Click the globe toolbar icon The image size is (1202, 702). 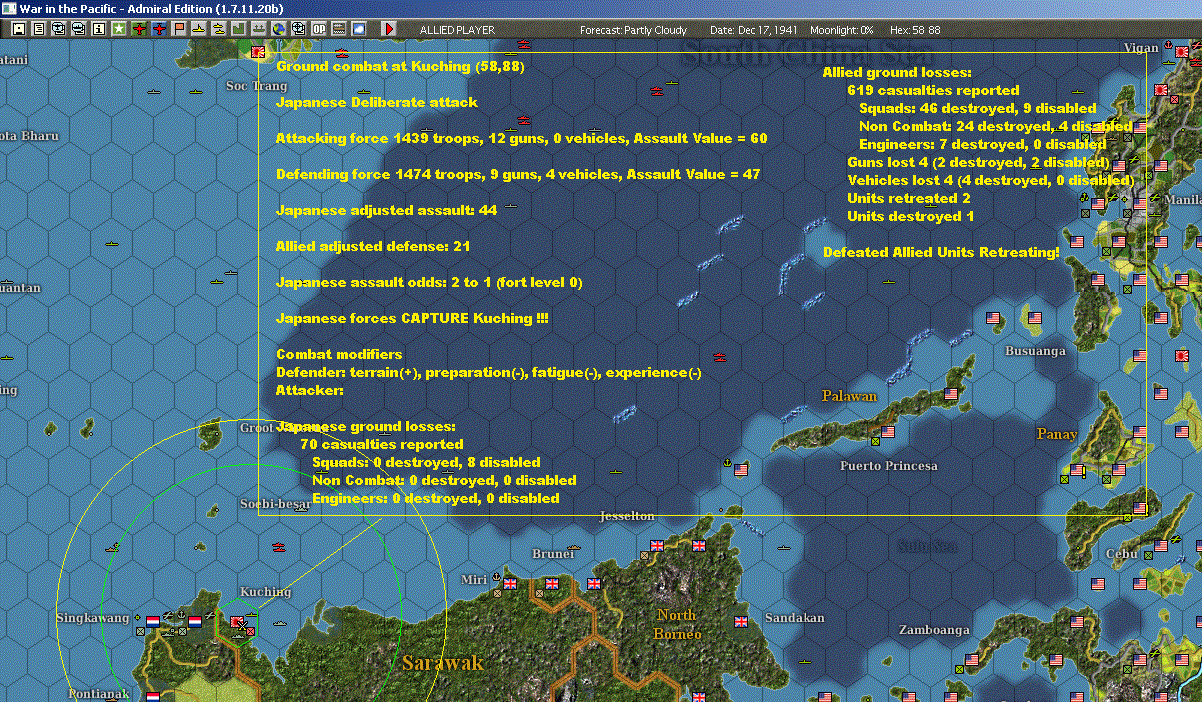pos(279,29)
